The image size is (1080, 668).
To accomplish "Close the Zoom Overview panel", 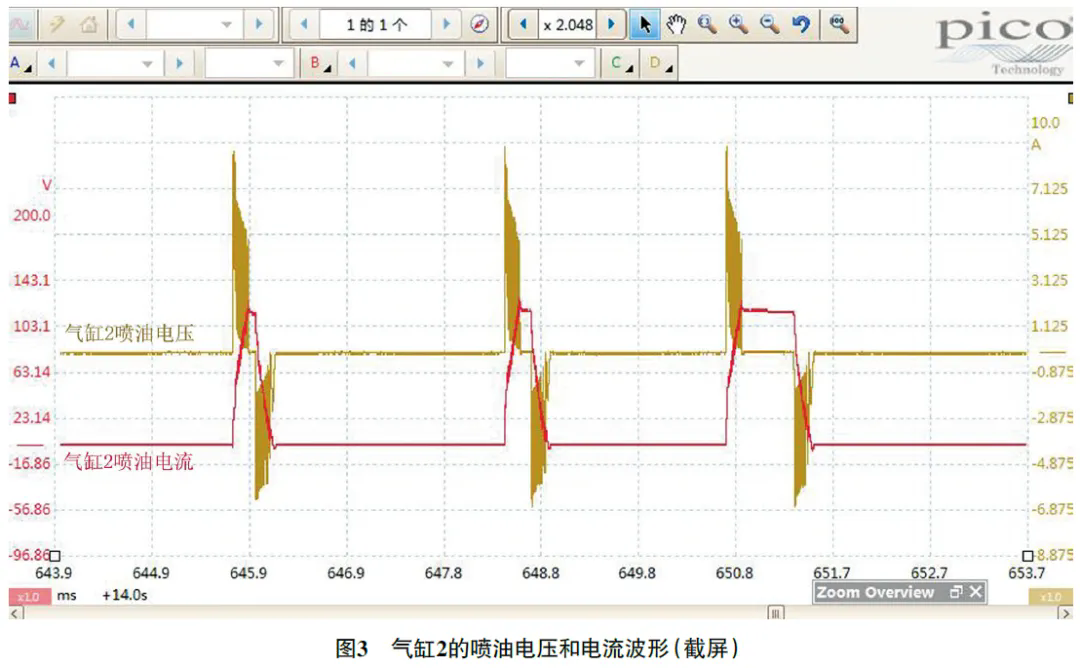I will click(975, 592).
